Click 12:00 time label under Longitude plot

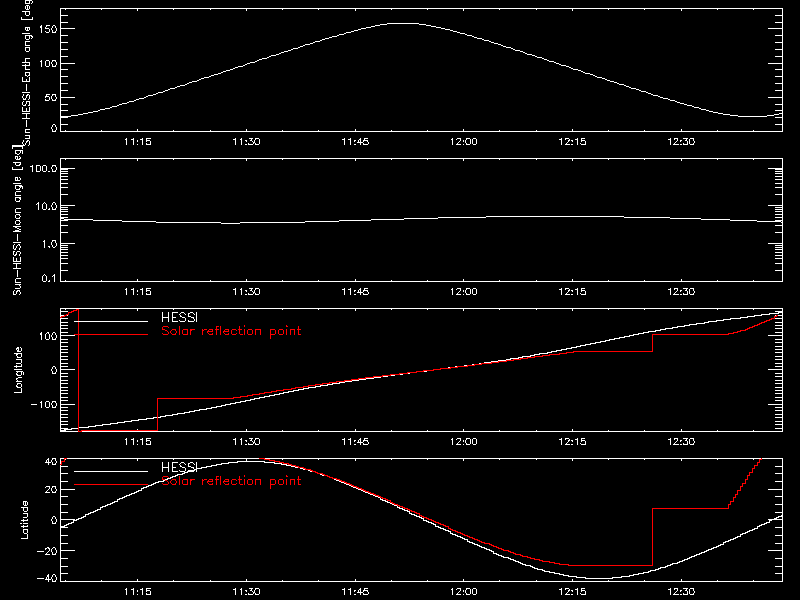click(x=464, y=442)
